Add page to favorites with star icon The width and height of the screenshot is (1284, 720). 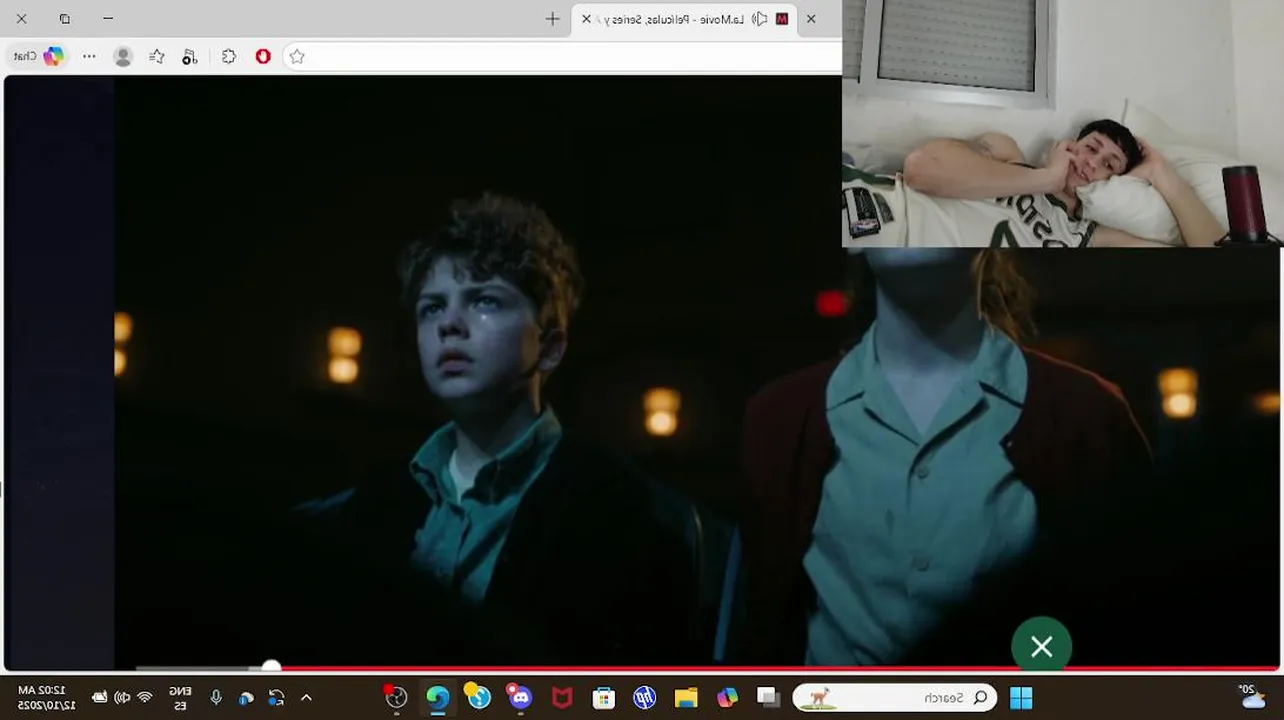[297, 56]
